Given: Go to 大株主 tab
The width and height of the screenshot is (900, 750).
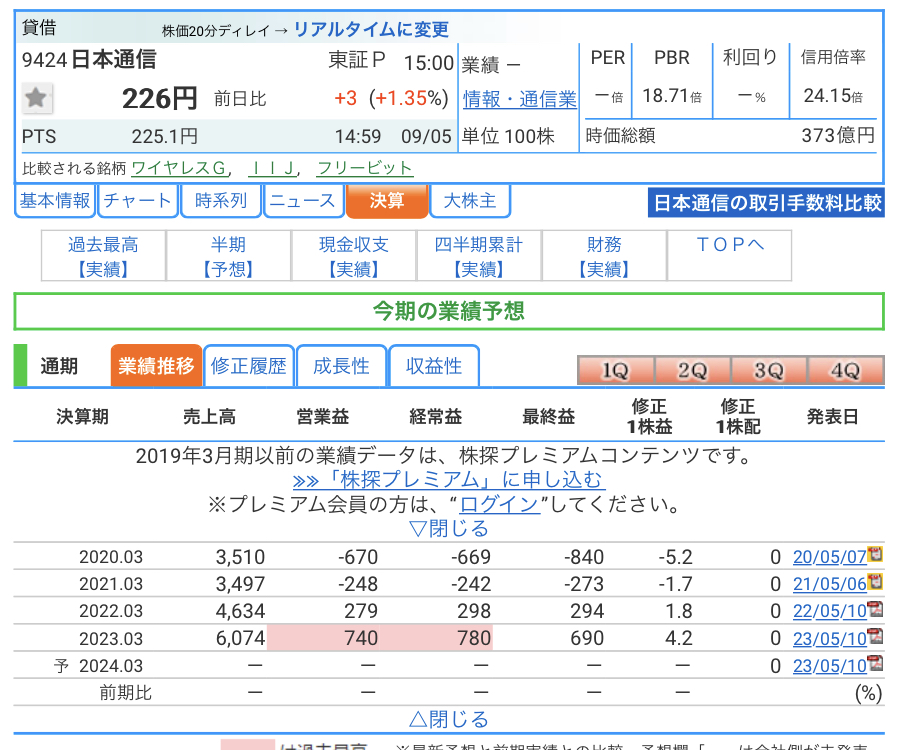Looking at the screenshot, I should pyautogui.click(x=470, y=201).
